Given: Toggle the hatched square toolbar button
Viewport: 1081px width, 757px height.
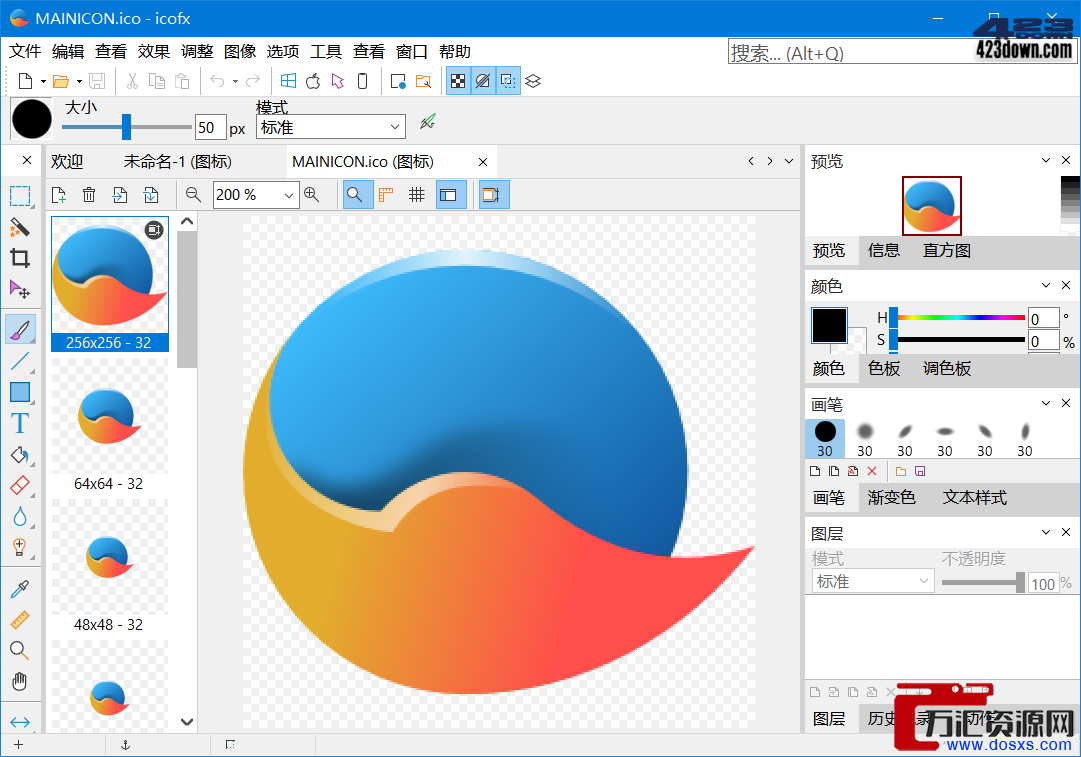Looking at the screenshot, I should click(x=483, y=81).
